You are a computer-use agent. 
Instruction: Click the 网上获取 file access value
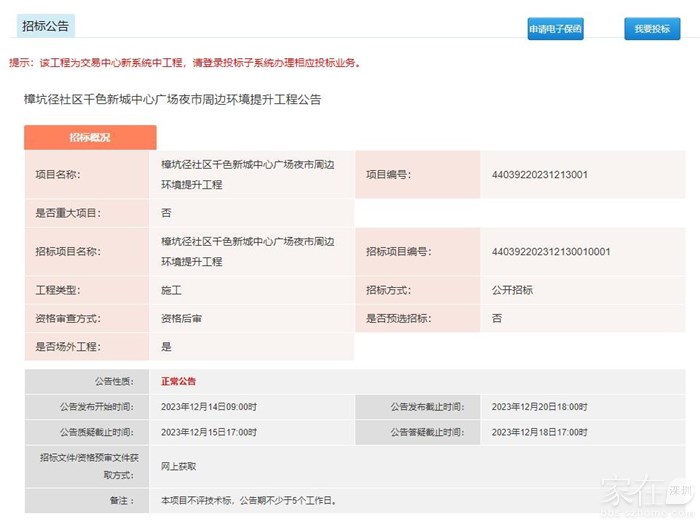coord(181,466)
